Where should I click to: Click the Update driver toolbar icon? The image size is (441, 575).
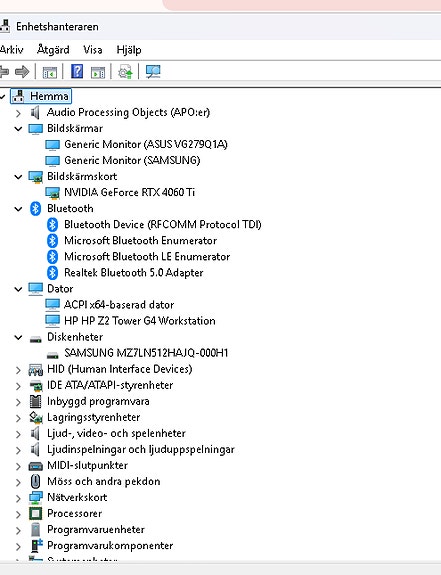125,72
